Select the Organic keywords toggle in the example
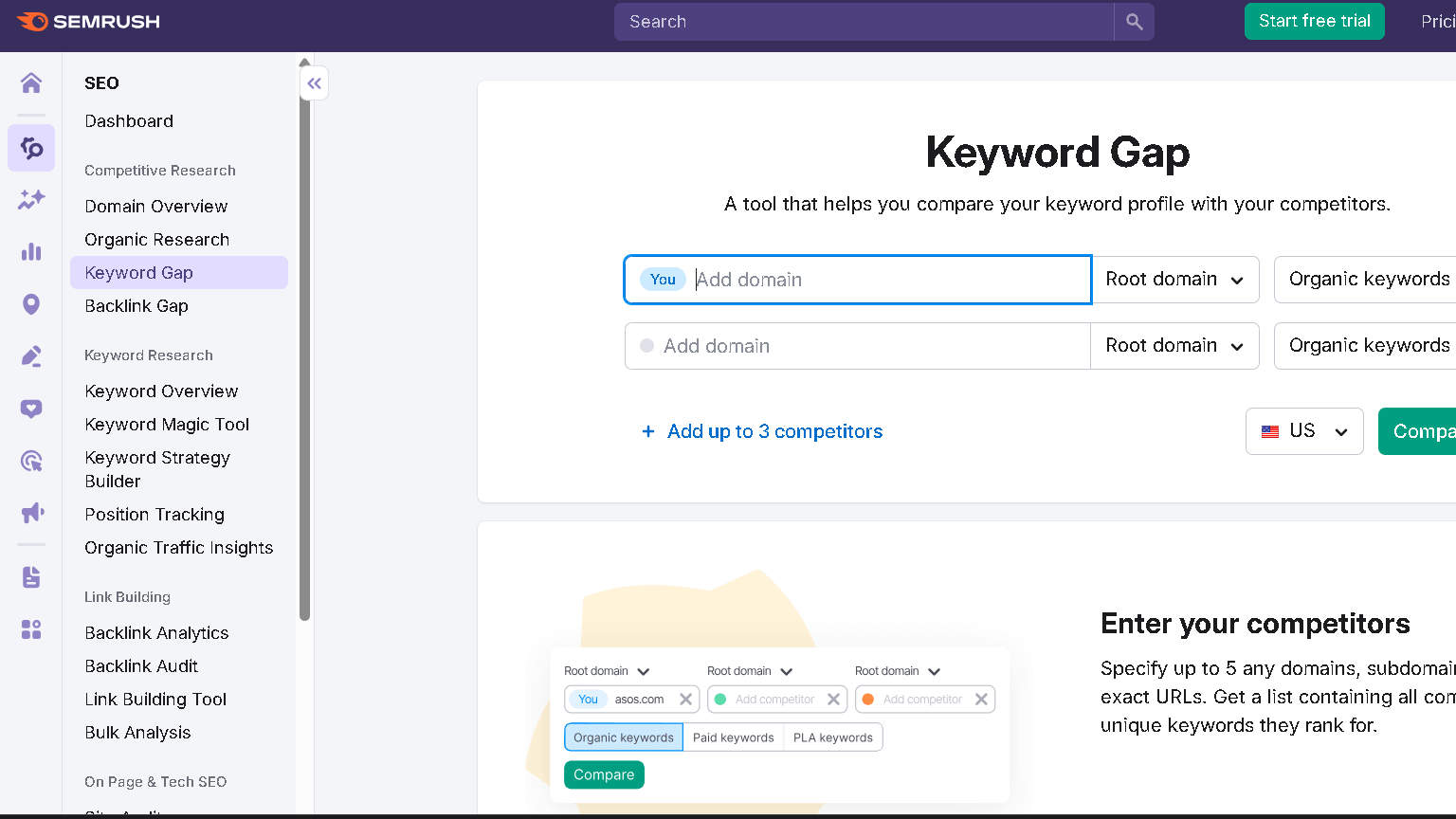Viewport: 1456px width, 819px height. coord(623,737)
